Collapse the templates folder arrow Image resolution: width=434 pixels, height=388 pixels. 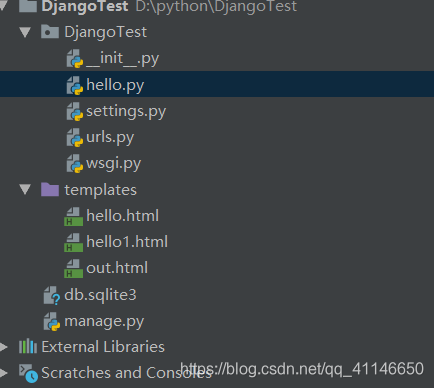(x=25, y=190)
